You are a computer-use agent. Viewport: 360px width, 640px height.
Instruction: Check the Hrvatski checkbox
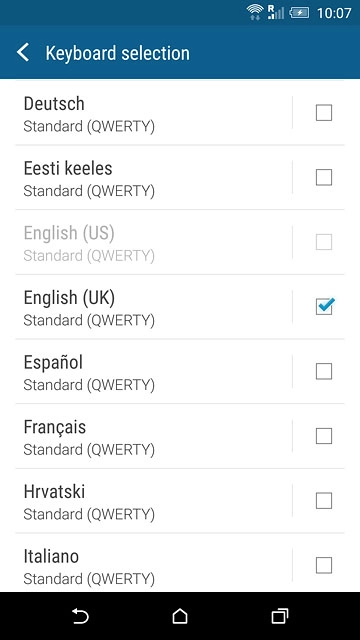(x=324, y=500)
